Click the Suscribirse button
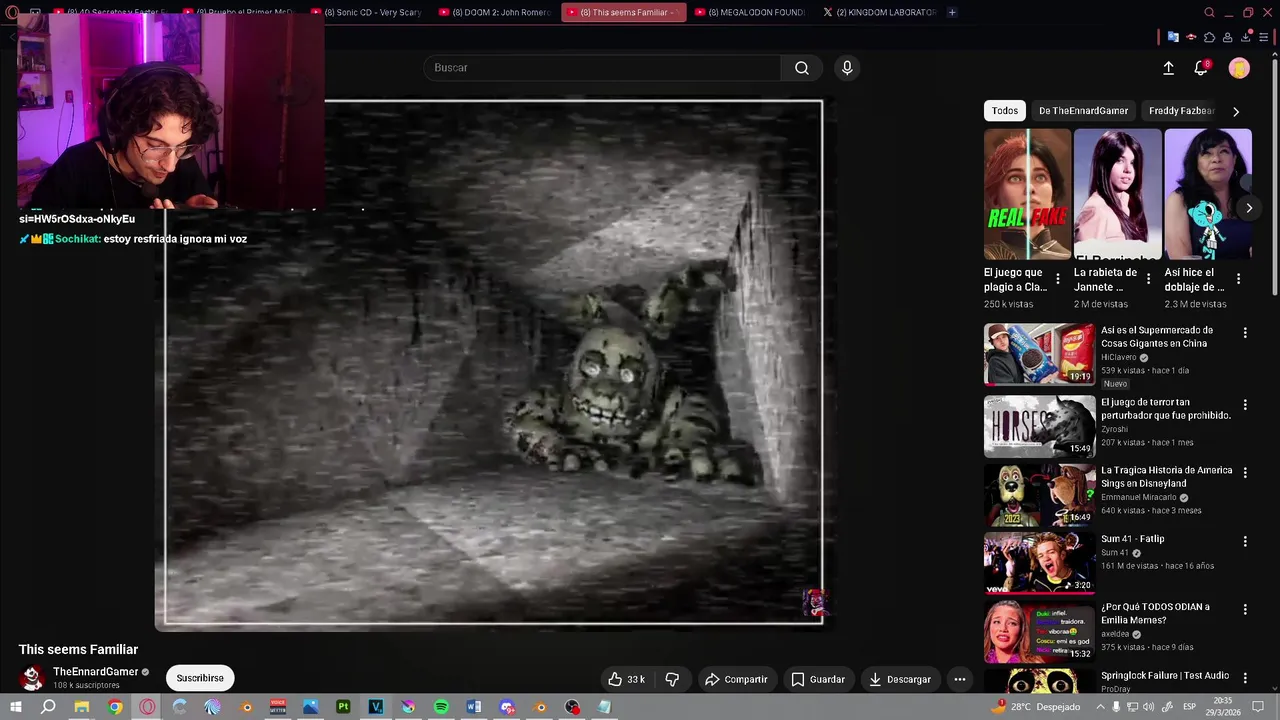The height and width of the screenshot is (720, 1280). click(x=200, y=678)
